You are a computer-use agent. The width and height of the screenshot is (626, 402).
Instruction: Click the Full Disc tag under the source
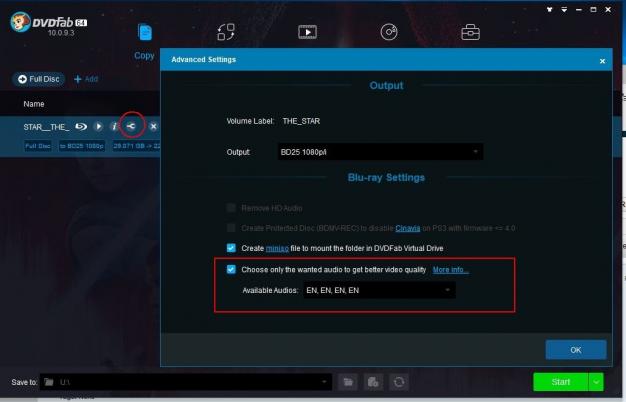pos(38,146)
